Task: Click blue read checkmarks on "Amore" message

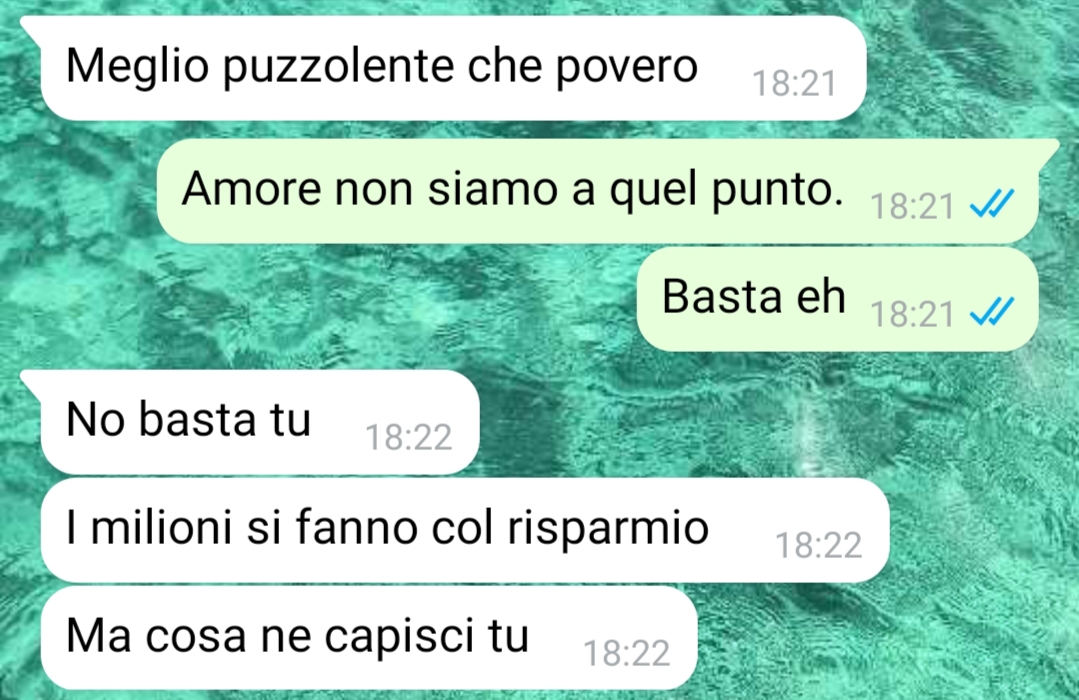Action: click(992, 204)
